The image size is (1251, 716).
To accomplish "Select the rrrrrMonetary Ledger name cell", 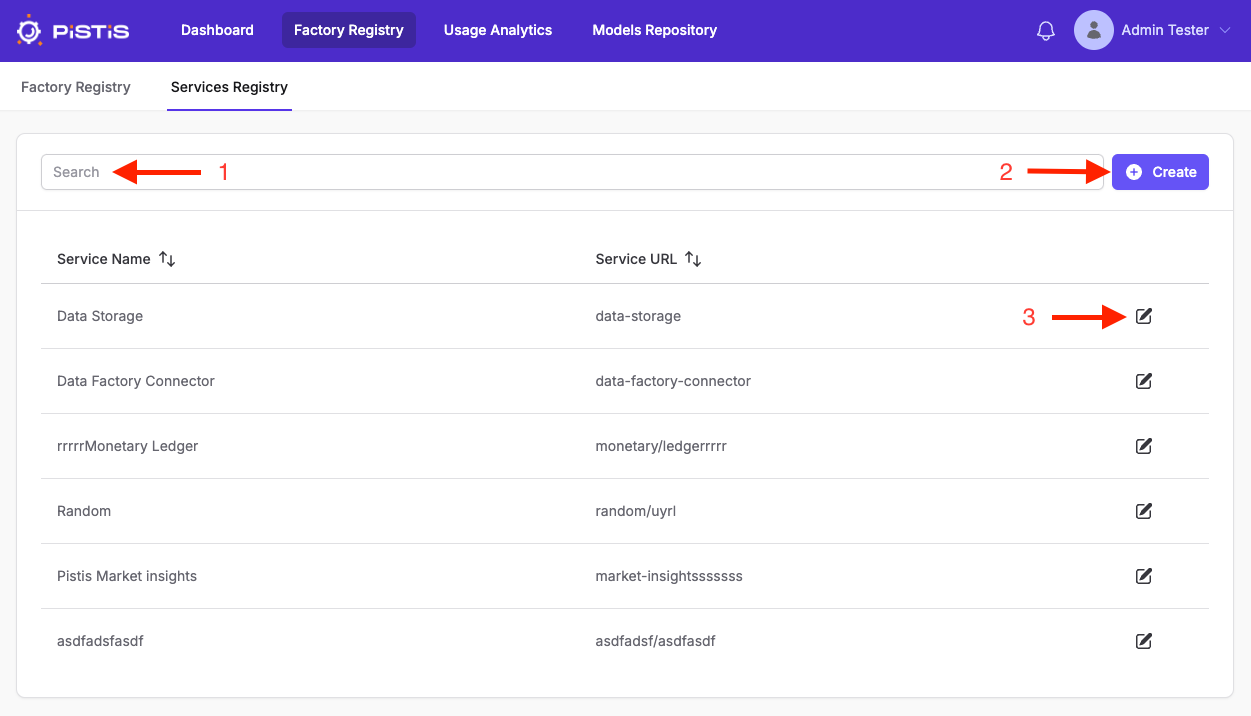I will tap(128, 446).
